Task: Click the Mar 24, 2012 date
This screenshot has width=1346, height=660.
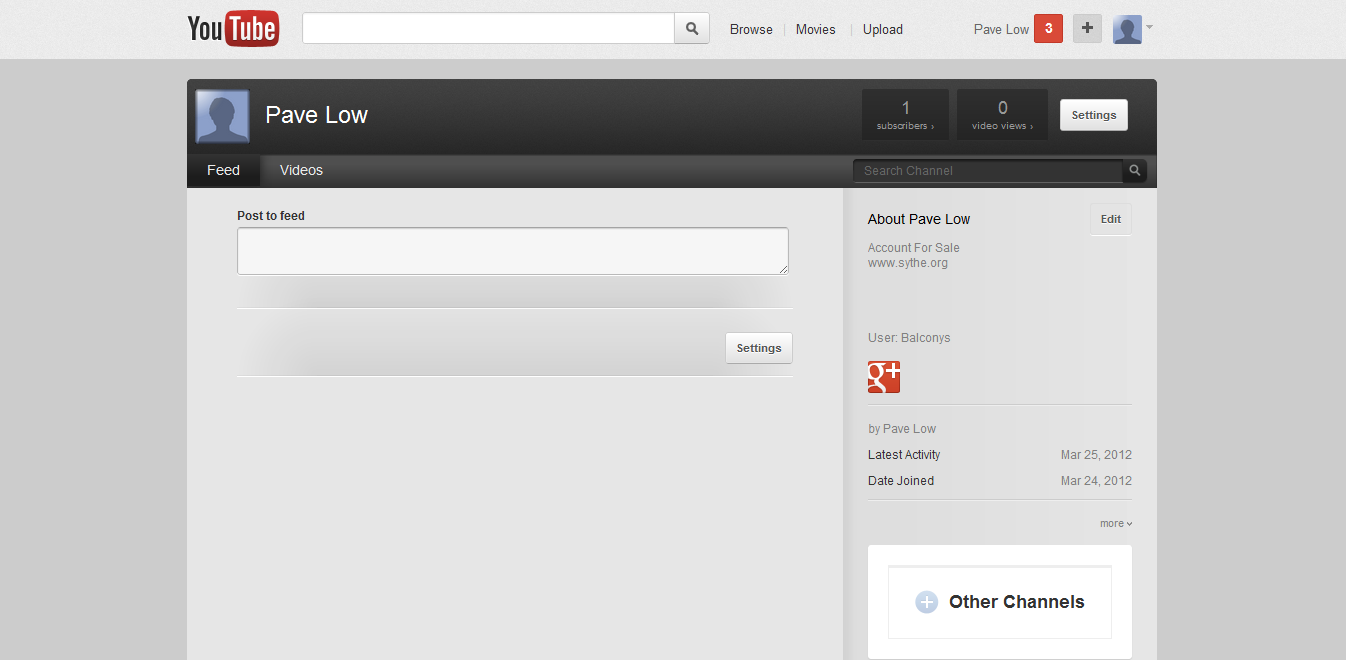Action: coord(1096,481)
